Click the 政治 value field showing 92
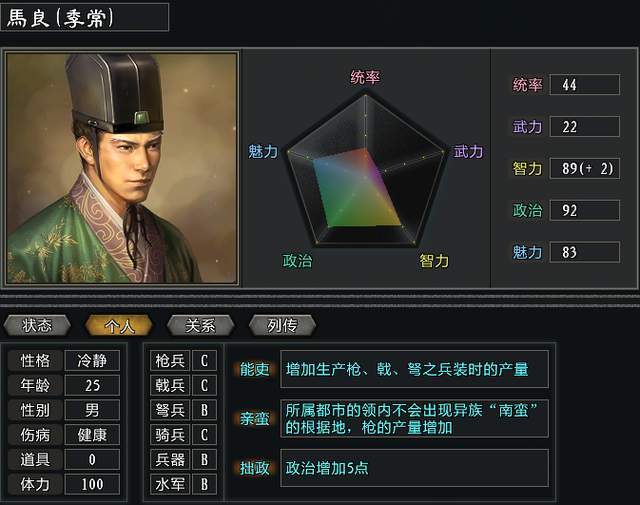The width and height of the screenshot is (640, 505). click(584, 211)
